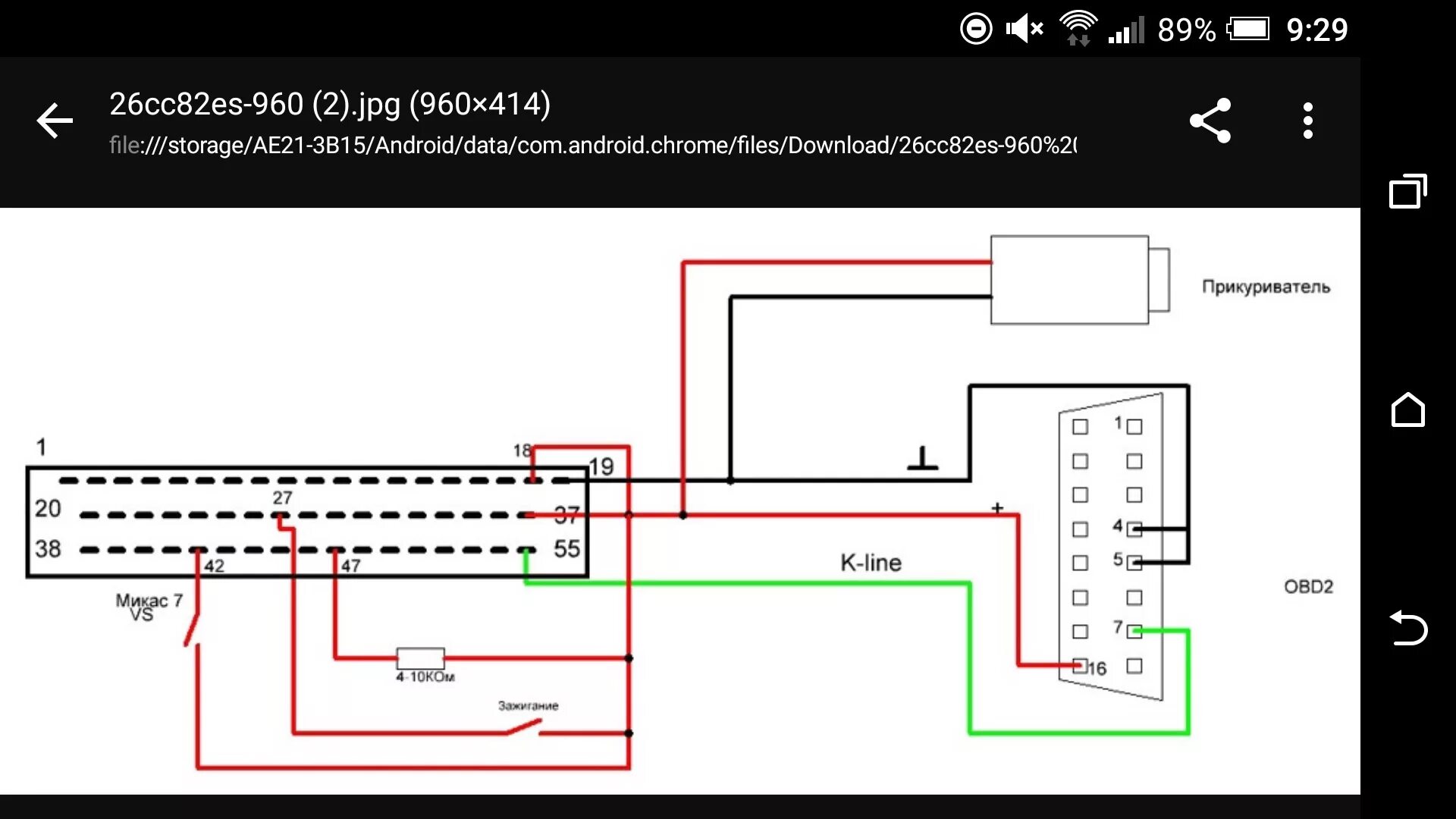1456x819 pixels.
Task: Tap the 4-10КОм resistor symbol
Action: 420,657
